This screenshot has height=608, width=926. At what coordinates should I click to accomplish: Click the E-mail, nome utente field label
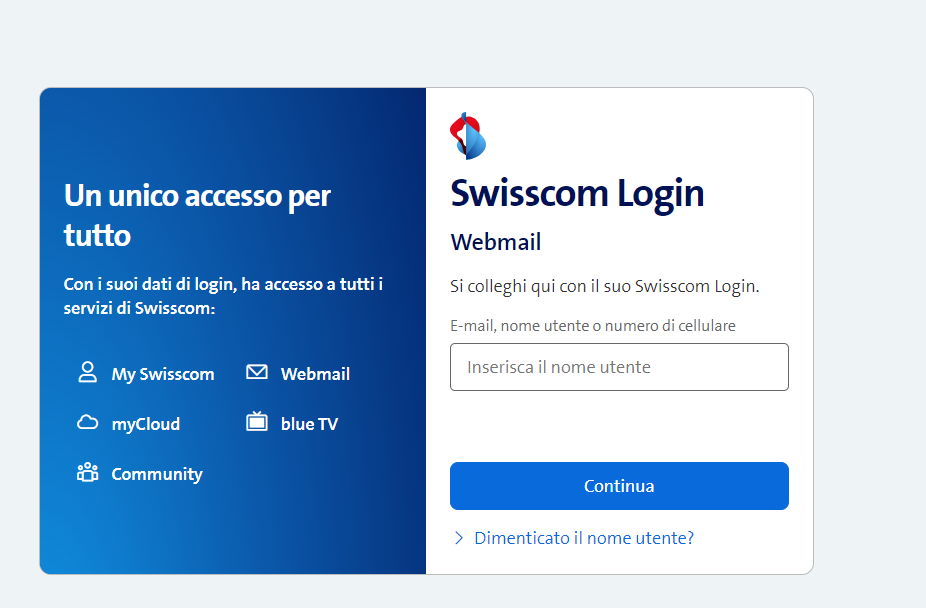coord(593,326)
